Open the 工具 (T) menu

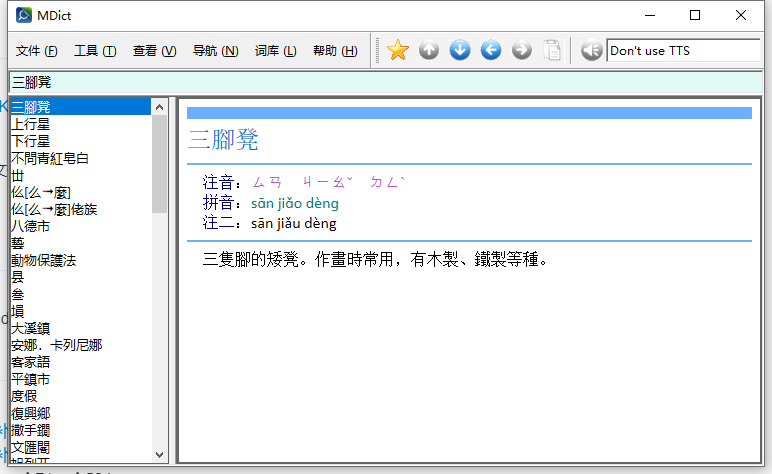tap(95, 51)
